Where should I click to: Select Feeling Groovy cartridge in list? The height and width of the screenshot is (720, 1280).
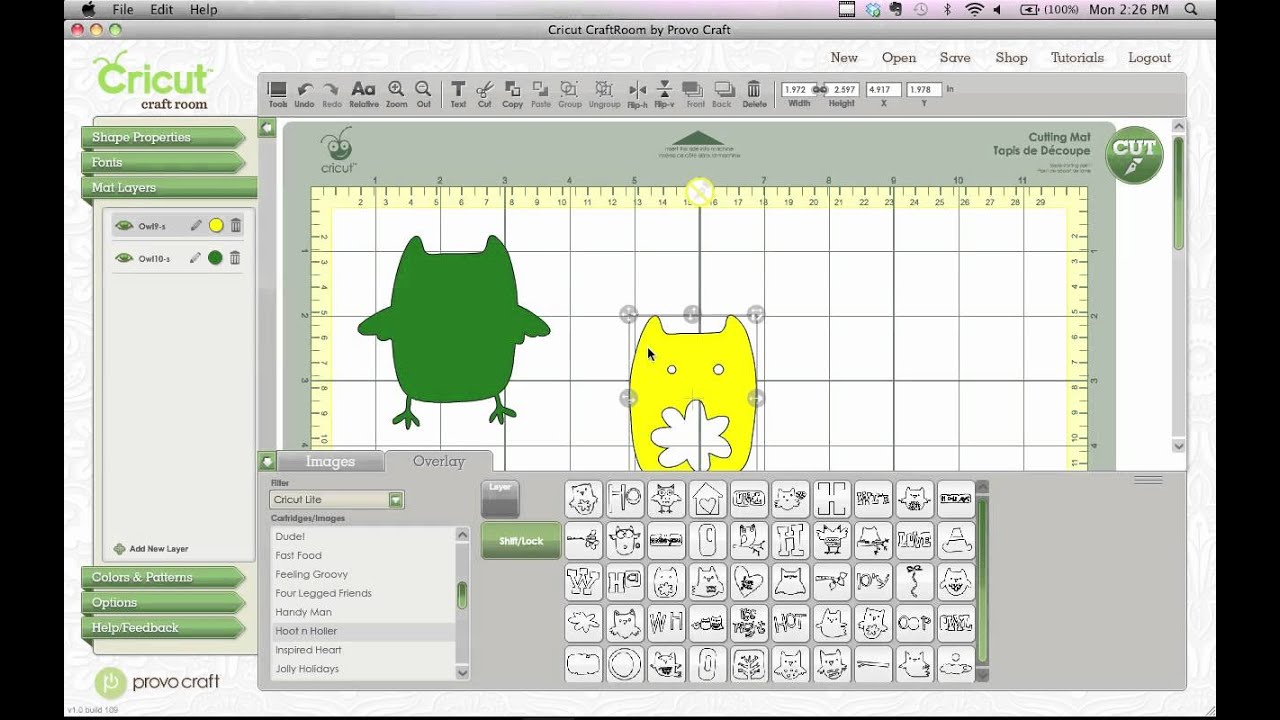click(363, 574)
